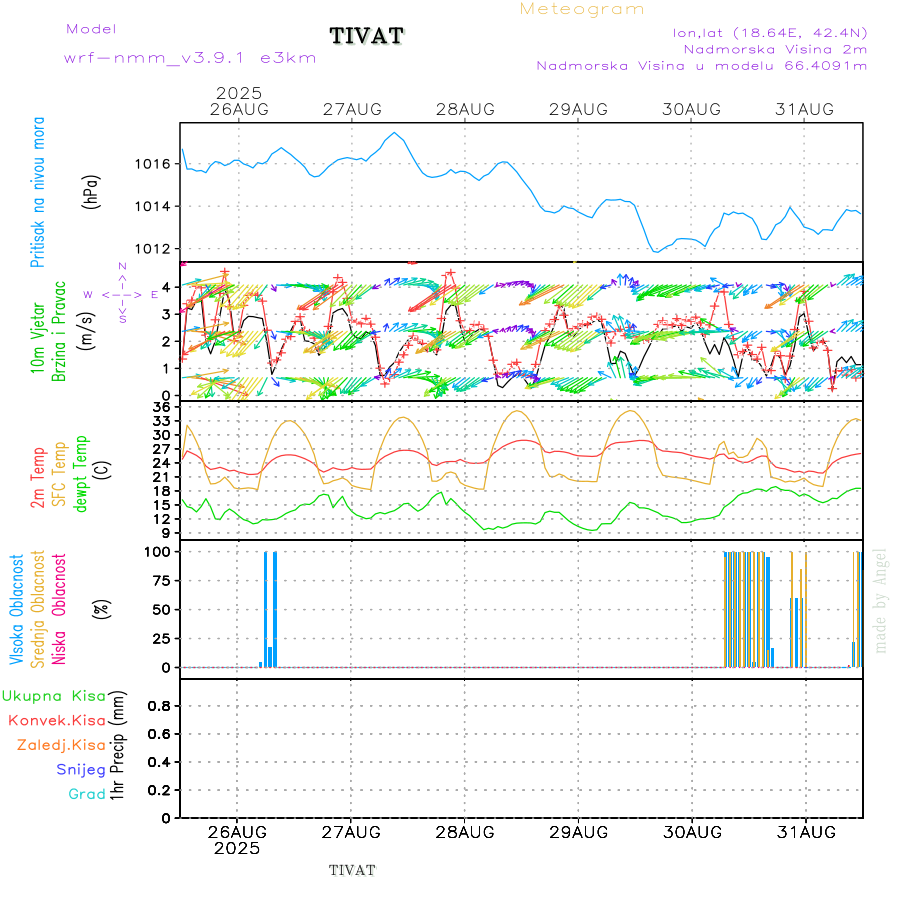Click the 29AUG label on the top axis
Viewport: 900px width, 900px height.
tap(578, 109)
